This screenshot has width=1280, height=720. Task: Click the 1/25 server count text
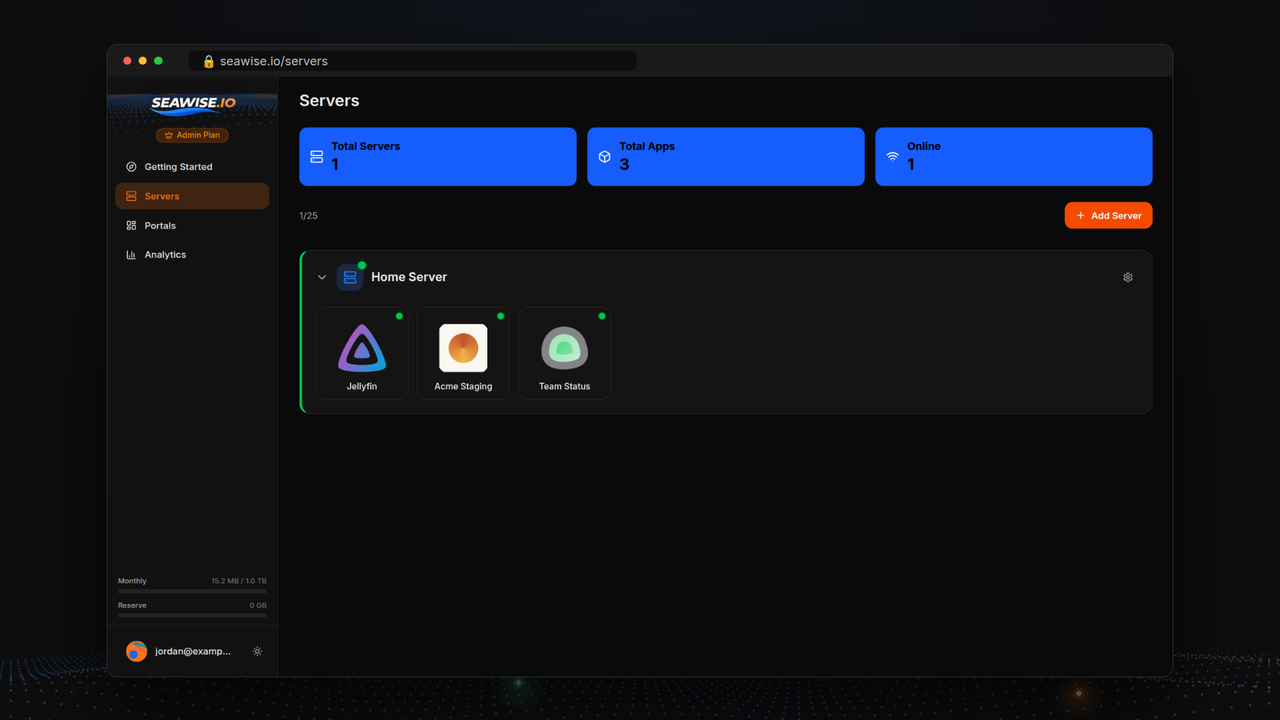[308, 216]
